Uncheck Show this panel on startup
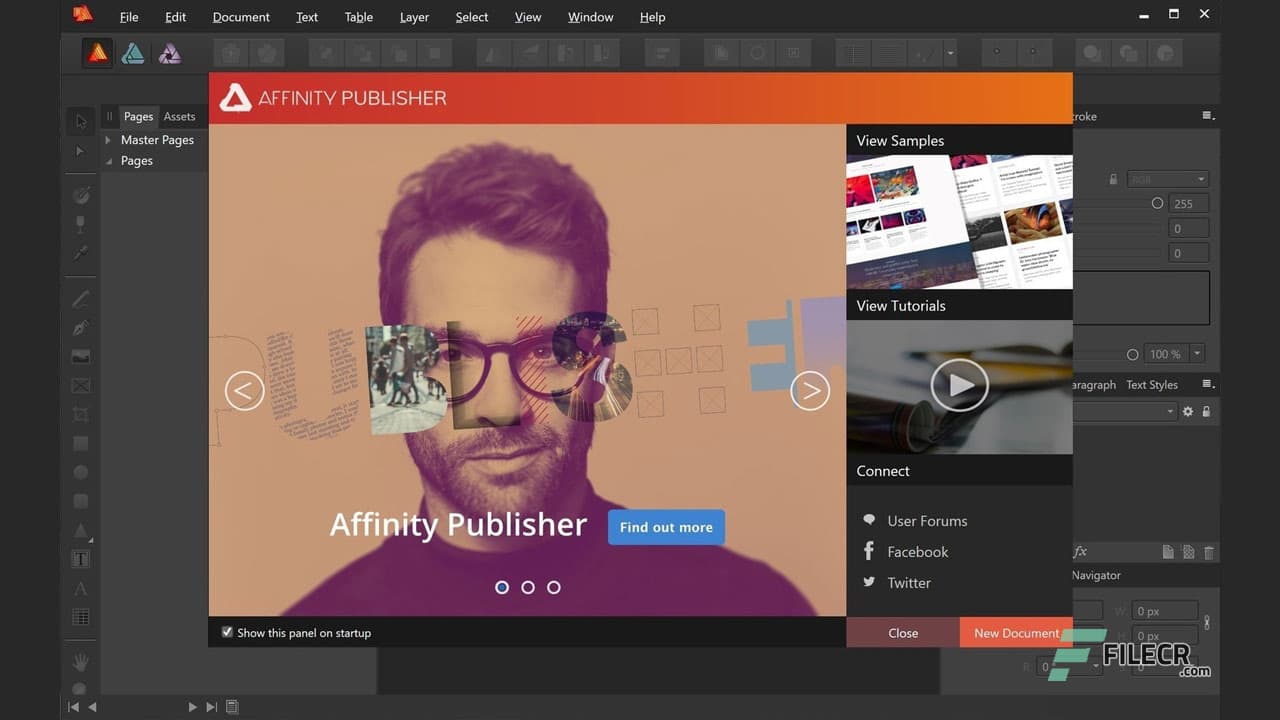The image size is (1280, 720). click(x=228, y=632)
